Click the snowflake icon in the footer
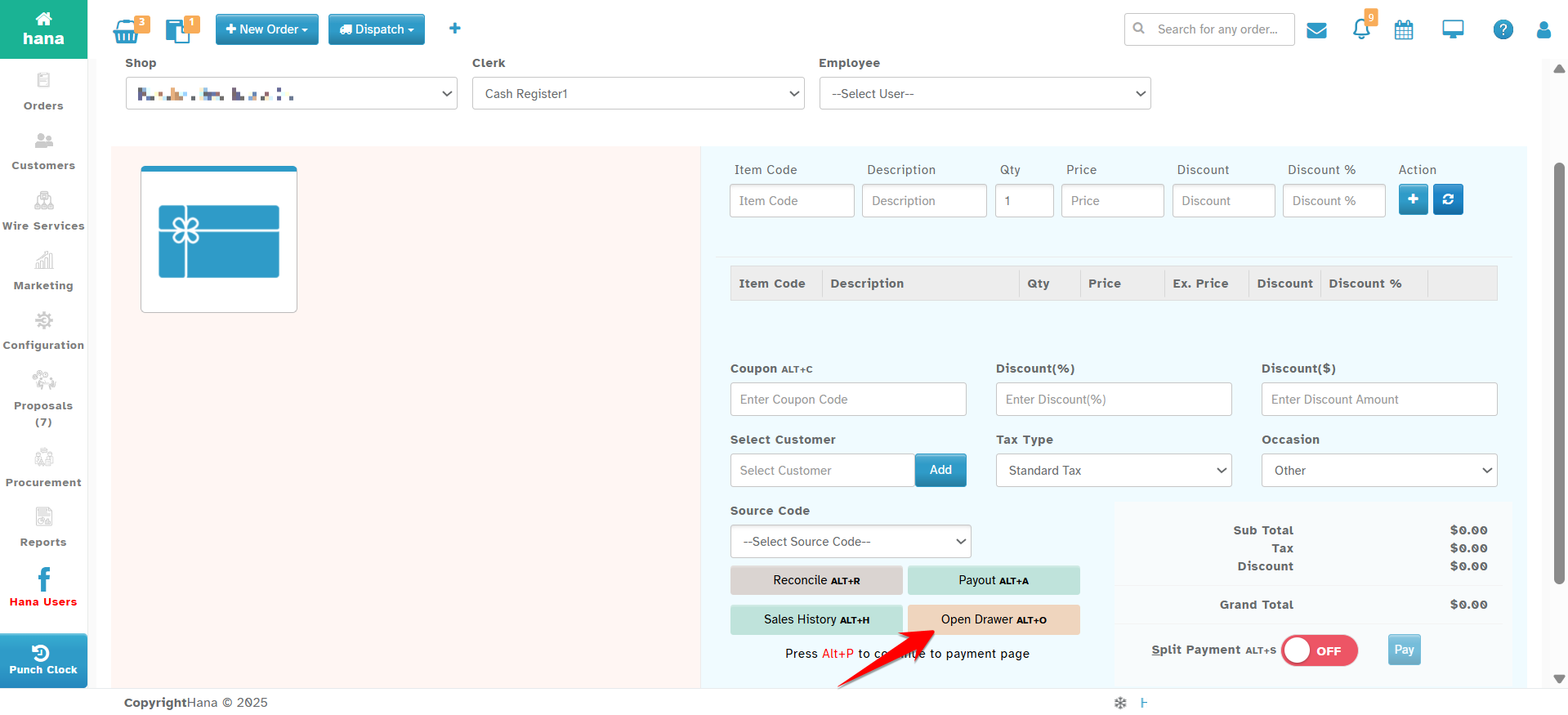The image size is (1568, 715). tap(1120, 703)
